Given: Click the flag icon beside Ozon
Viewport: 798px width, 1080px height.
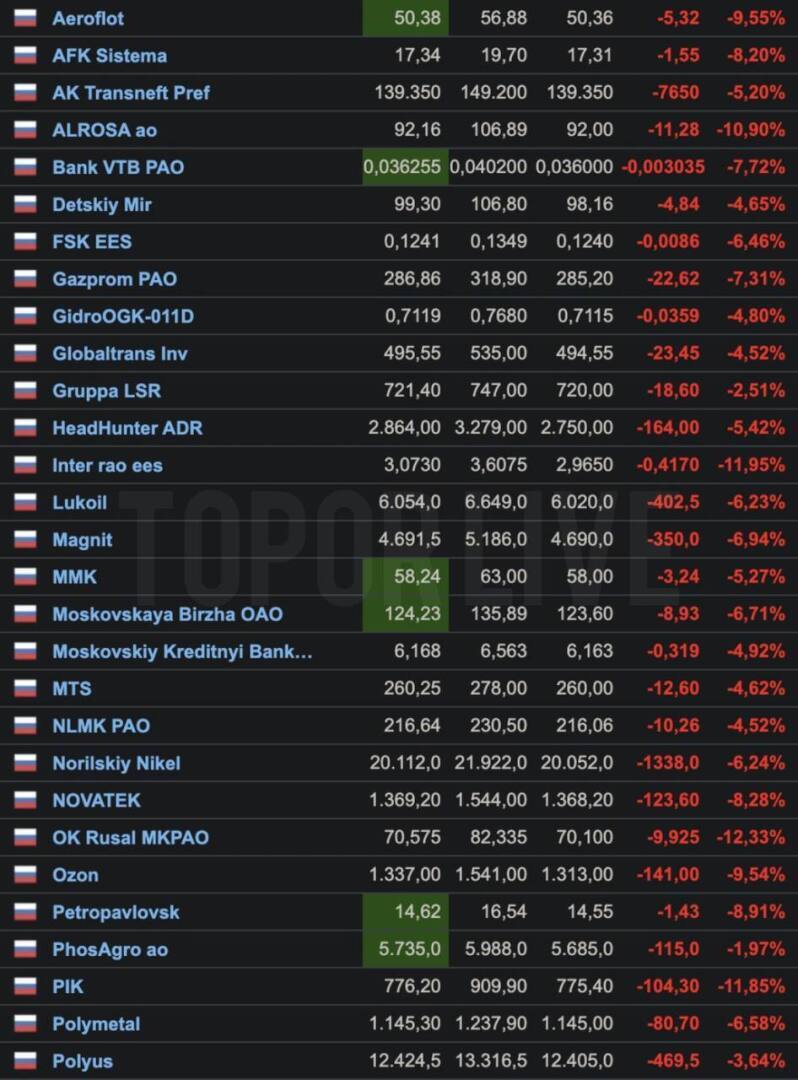Looking at the screenshot, I should pyautogui.click(x=25, y=875).
